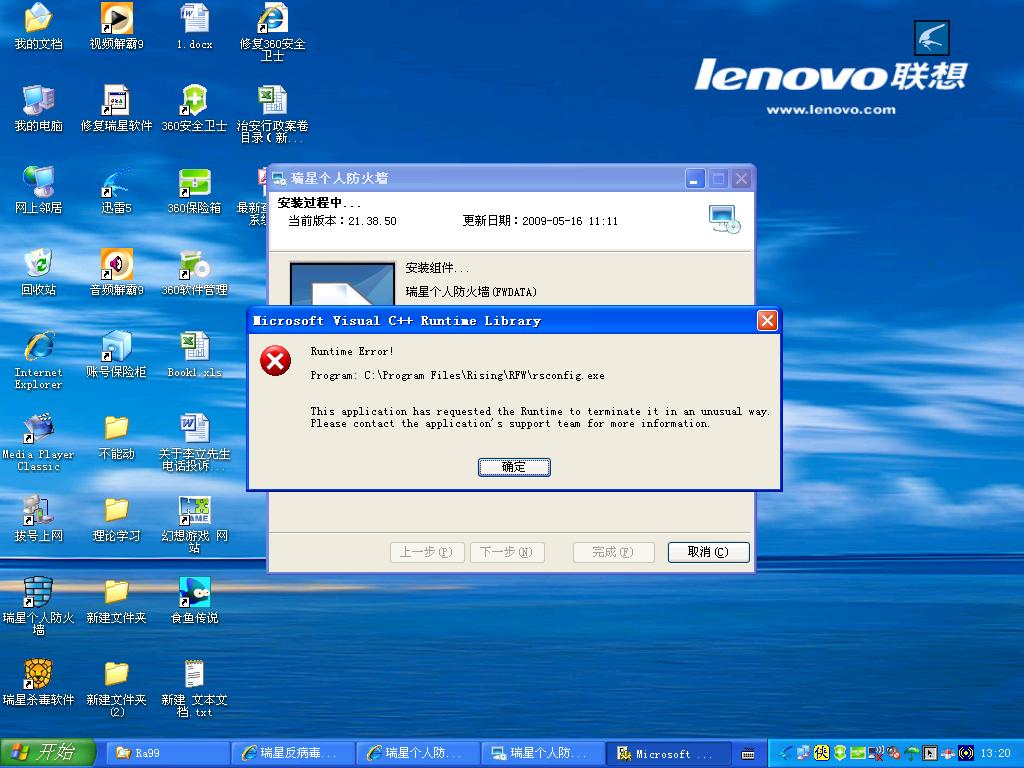Viewport: 1024px width, 768px height.
Task: Close the Microsoft Visual C++ Runtime Library dialog
Action: (767, 321)
